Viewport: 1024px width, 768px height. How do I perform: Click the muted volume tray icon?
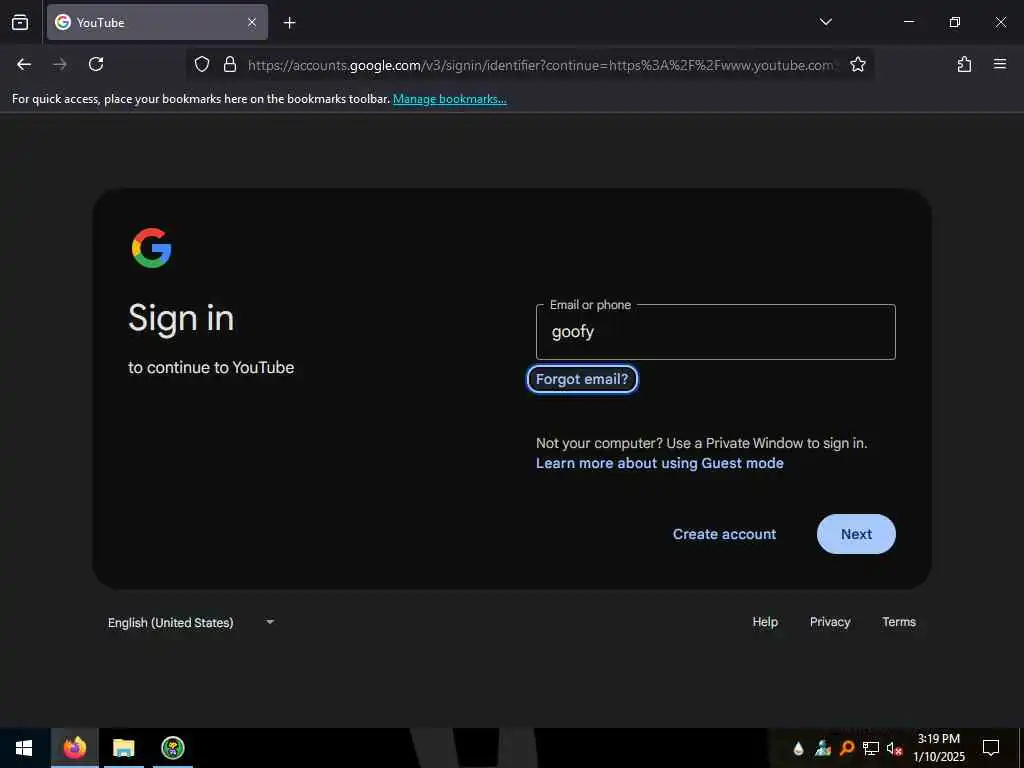pos(894,748)
